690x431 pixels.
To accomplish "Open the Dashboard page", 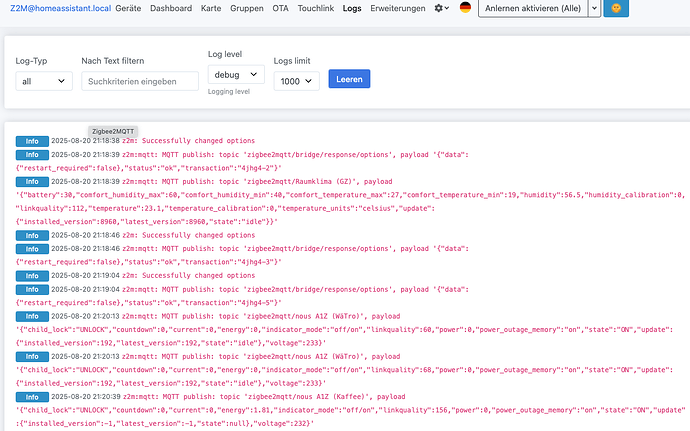I will point(171,8).
